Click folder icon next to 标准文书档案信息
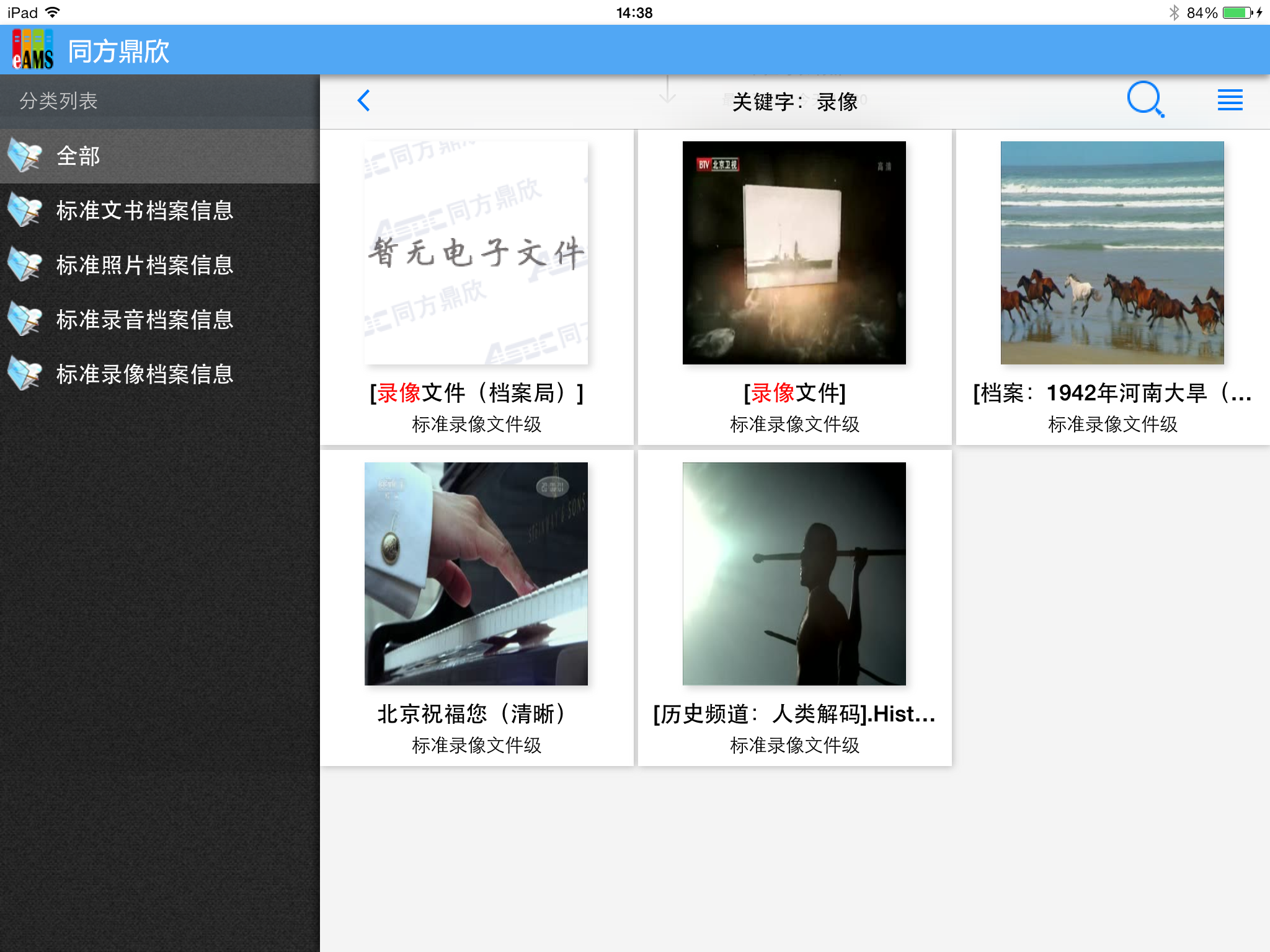The height and width of the screenshot is (952, 1270). point(25,211)
